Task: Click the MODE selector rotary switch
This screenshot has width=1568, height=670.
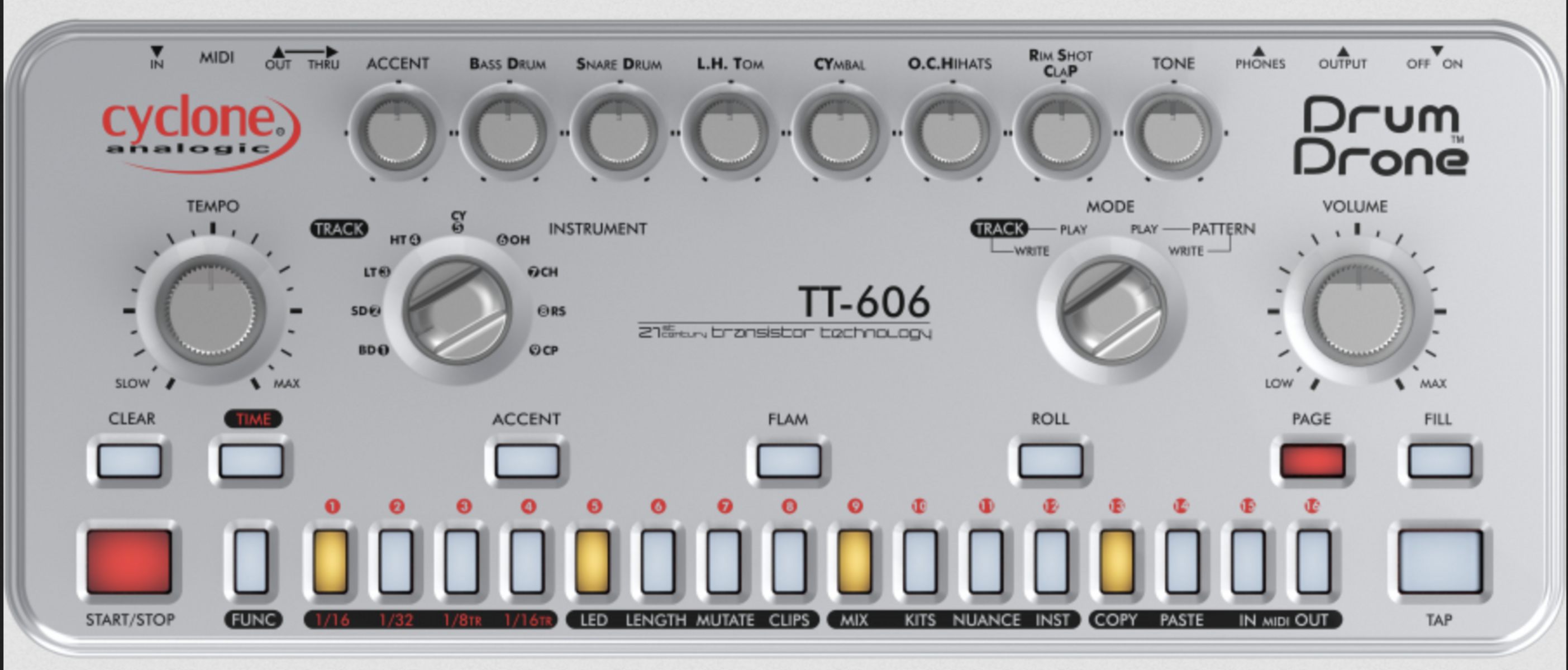Action: (1112, 310)
